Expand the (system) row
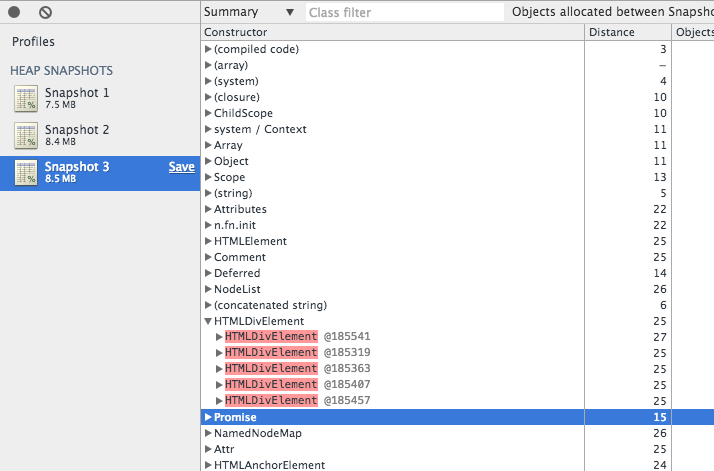Viewport: 714px width, 471px height. (208, 81)
